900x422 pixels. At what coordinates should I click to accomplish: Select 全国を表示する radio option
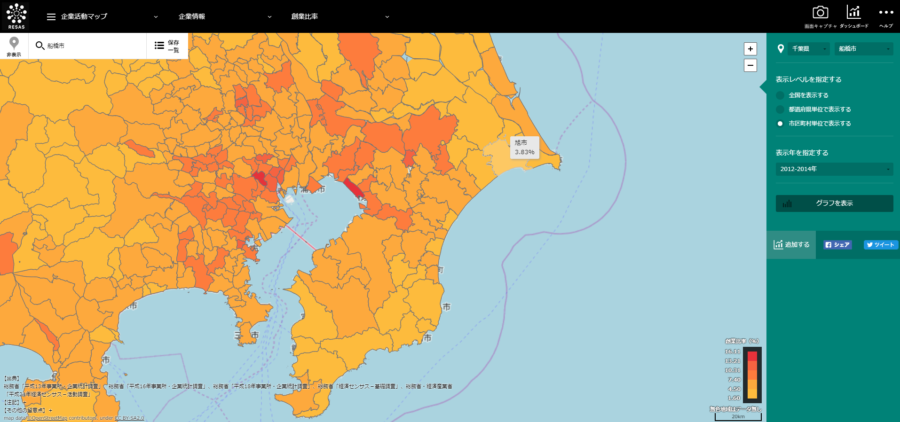coord(780,95)
